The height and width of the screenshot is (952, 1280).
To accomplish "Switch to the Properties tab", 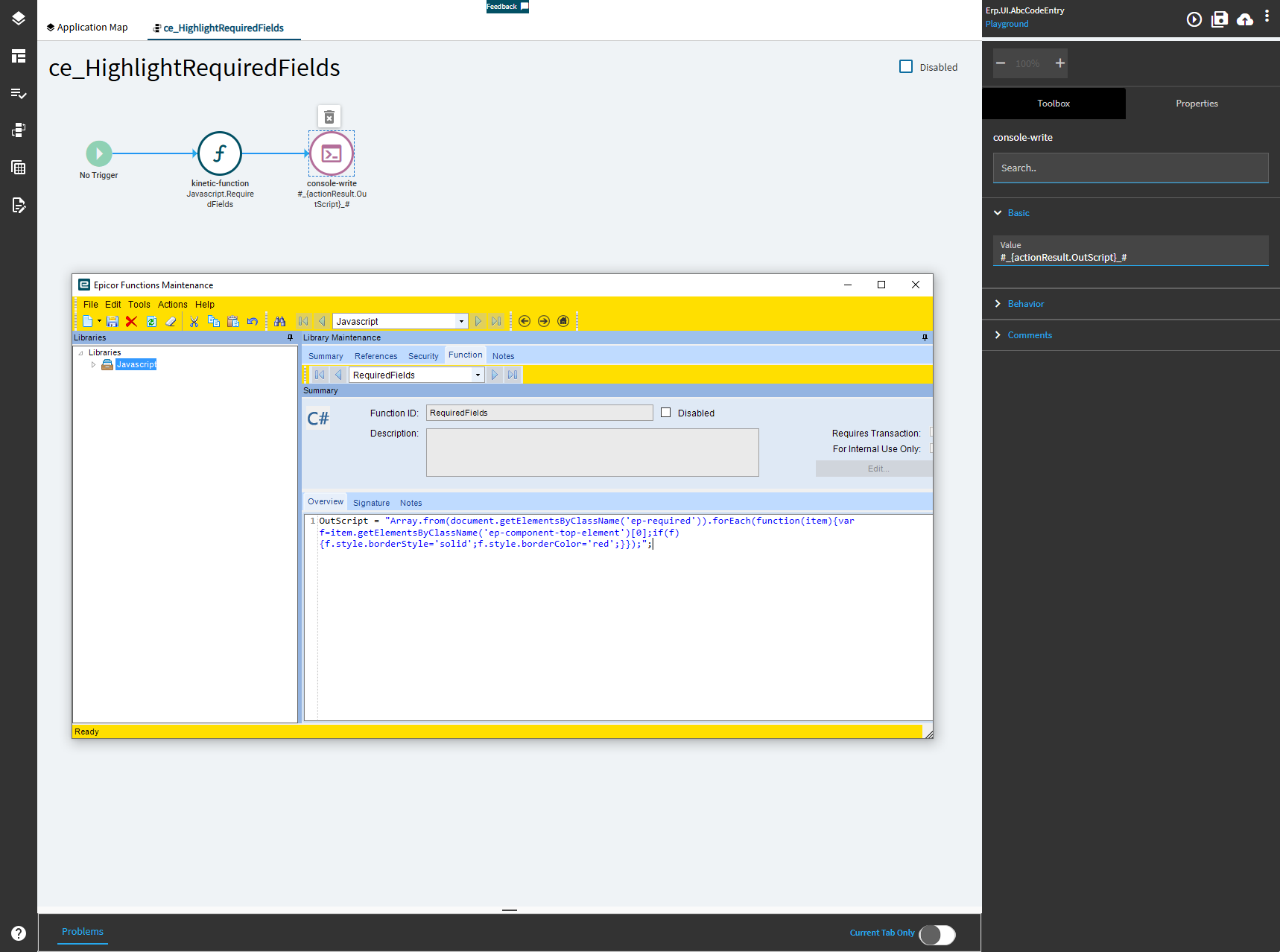I will (x=1197, y=104).
